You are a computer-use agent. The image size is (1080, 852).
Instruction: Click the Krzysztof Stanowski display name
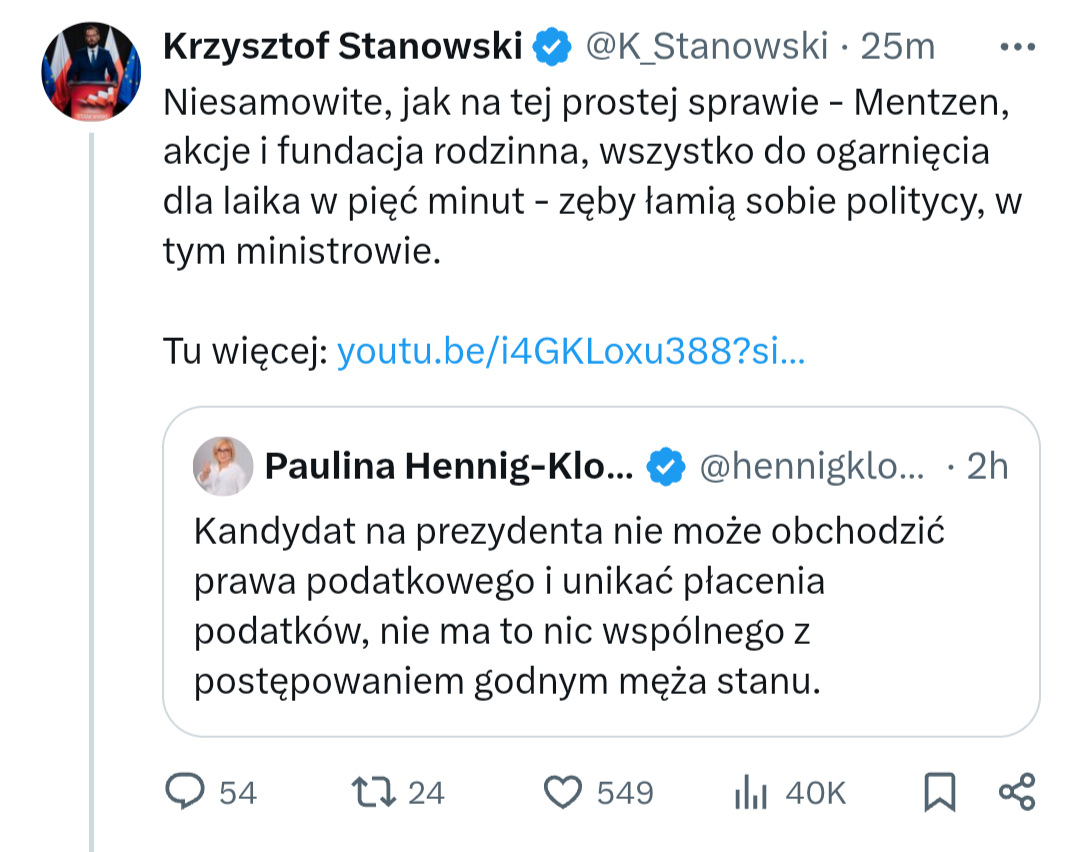tap(342, 46)
